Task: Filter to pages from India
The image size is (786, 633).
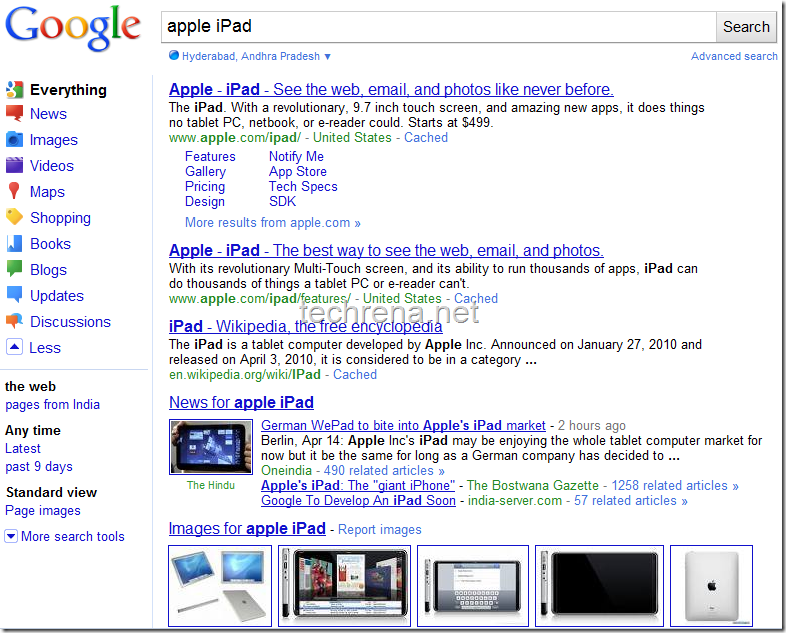Action: tap(53, 404)
